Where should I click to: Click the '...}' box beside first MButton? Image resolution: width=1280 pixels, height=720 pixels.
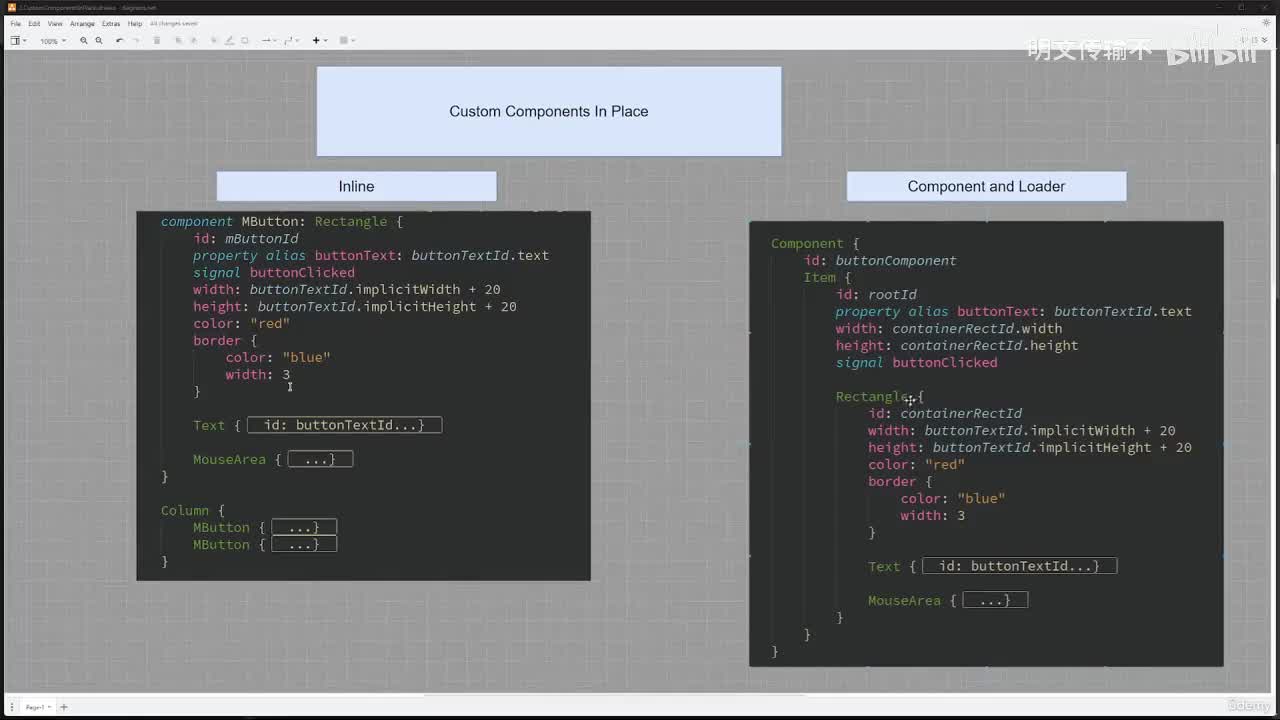coord(304,527)
